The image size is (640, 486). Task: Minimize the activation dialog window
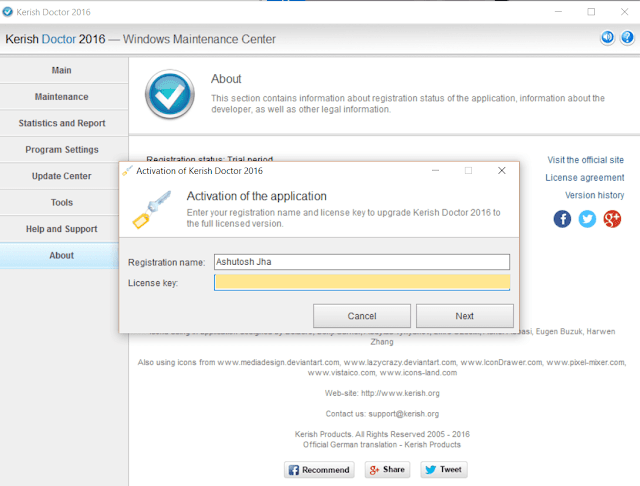coord(436,171)
